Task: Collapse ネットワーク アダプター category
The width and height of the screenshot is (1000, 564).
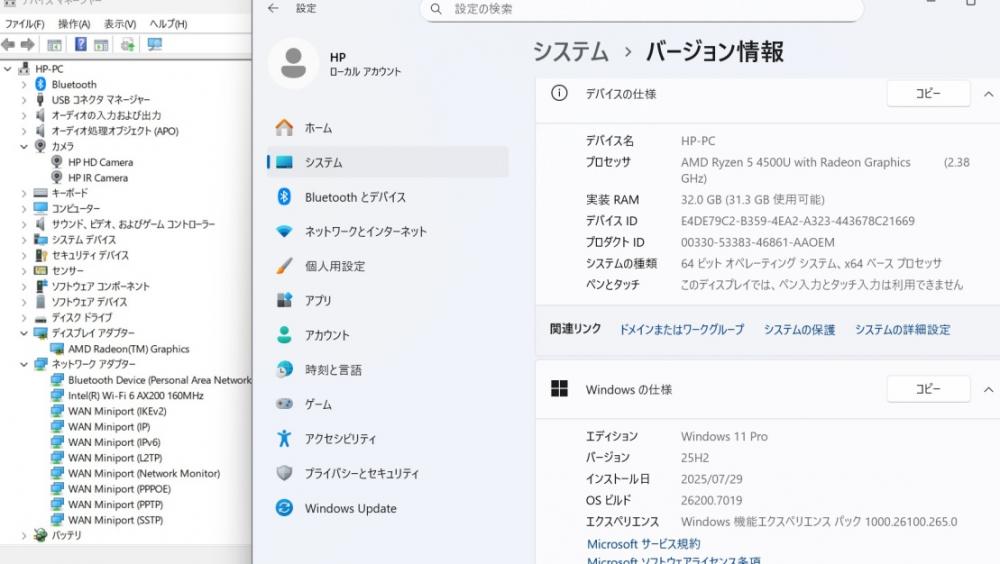Action: pyautogui.click(x=24, y=364)
